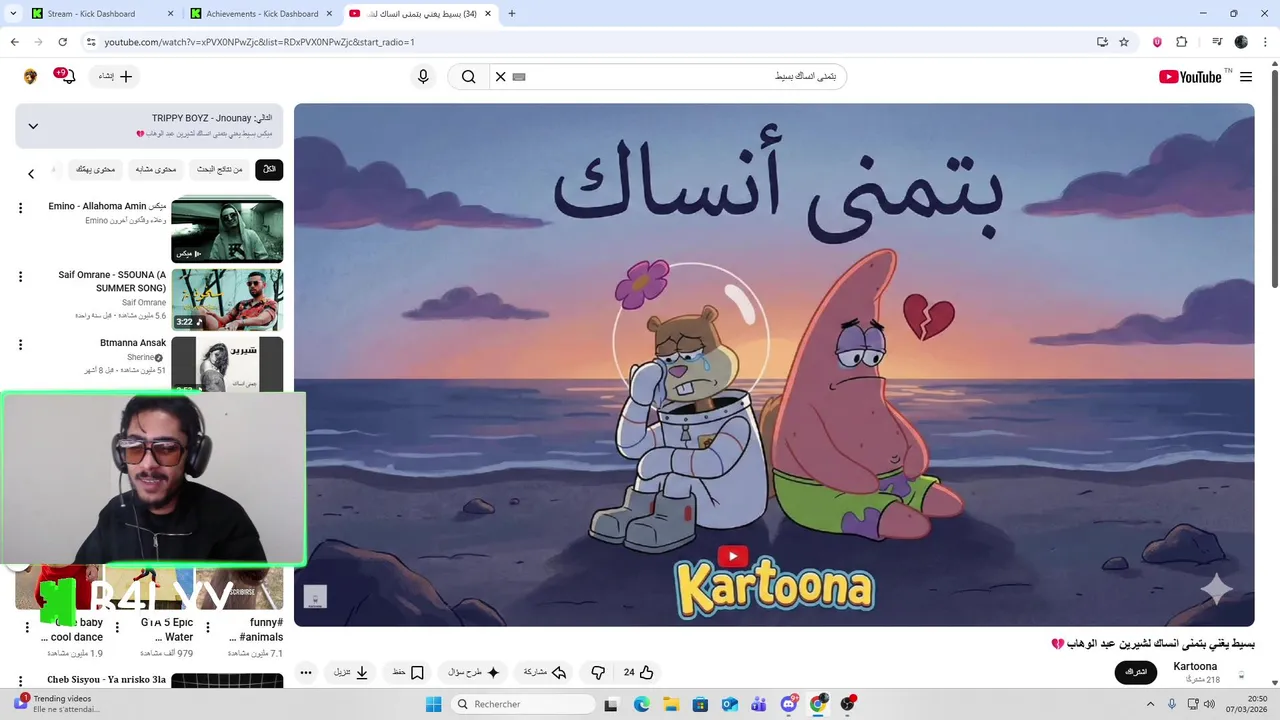This screenshot has width=1280, height=720.
Task: Bookmark this page with the star
Action: point(1124,42)
